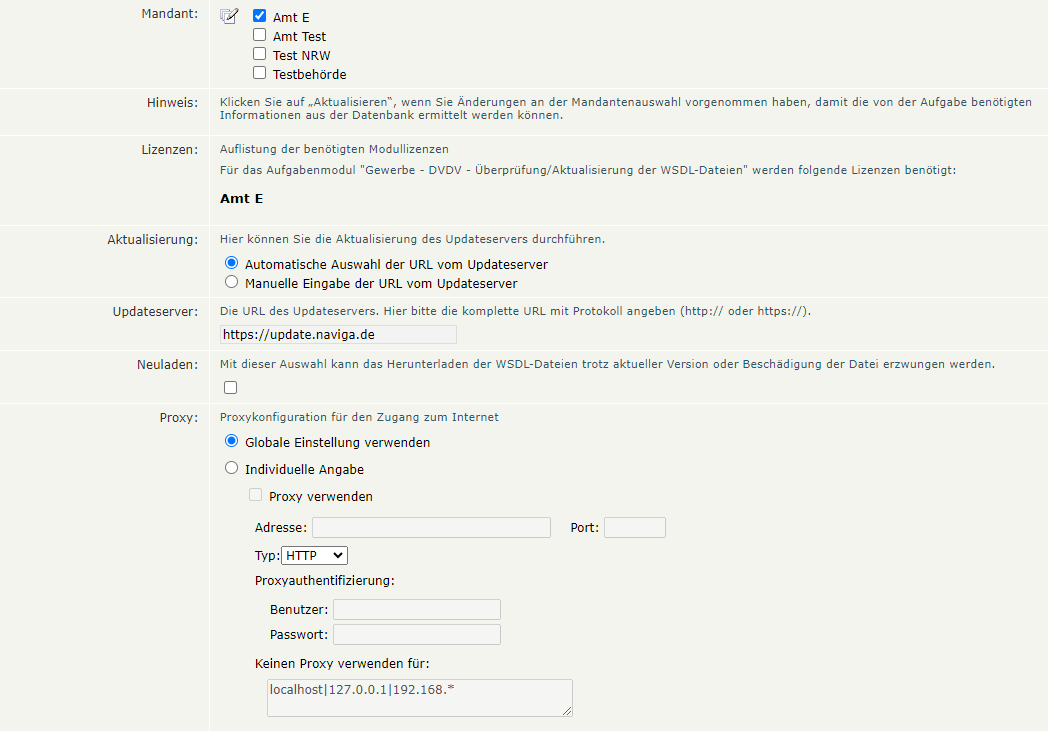Image resolution: width=1048 pixels, height=731 pixels.
Task: Grab the textarea resize handle corner
Action: [567, 711]
